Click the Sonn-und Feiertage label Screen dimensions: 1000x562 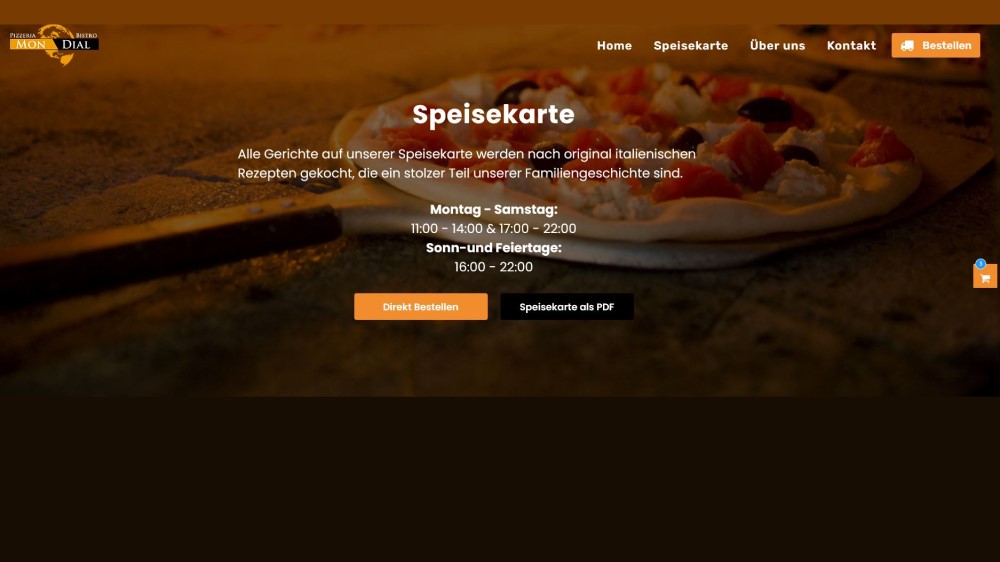coord(494,248)
